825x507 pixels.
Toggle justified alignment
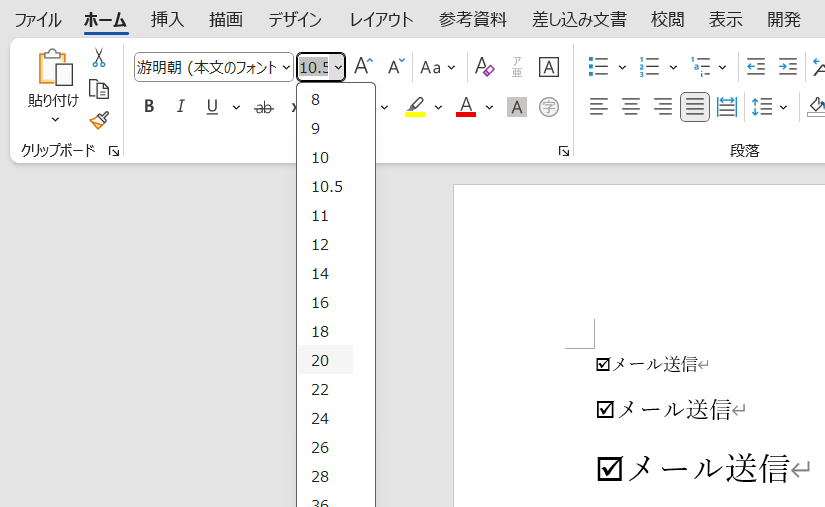[x=695, y=107]
